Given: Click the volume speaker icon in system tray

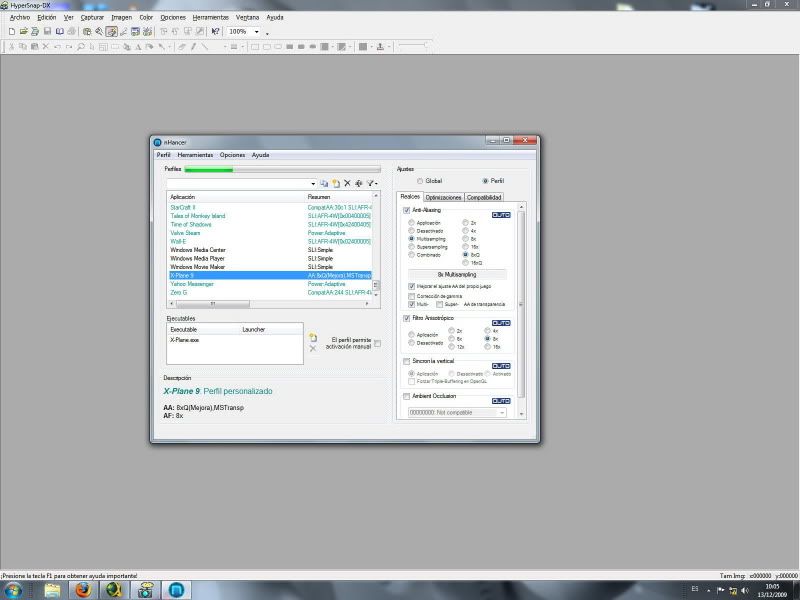Looking at the screenshot, I should pyautogui.click(x=745, y=590).
